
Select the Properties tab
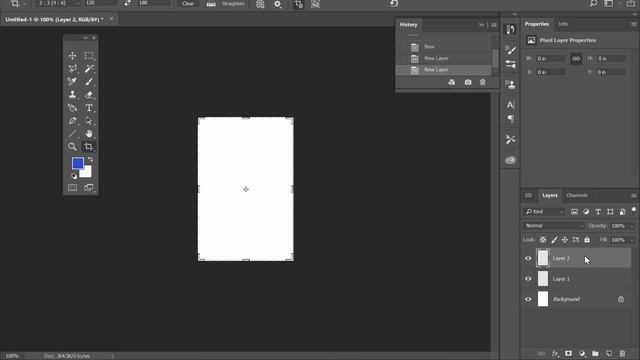[x=537, y=24]
